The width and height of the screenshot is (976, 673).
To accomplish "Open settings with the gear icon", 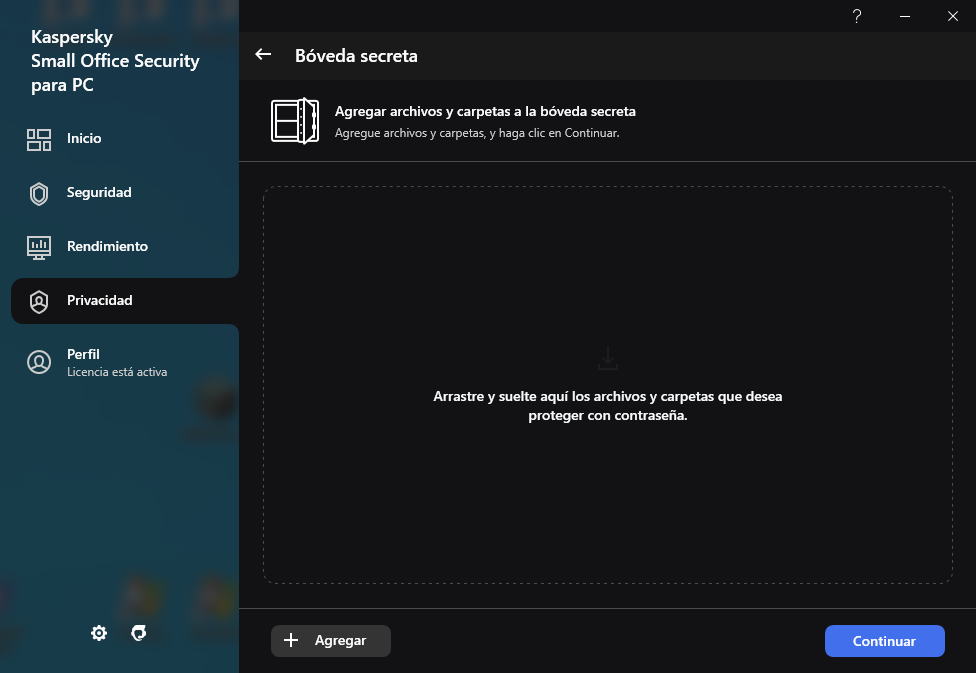I will click(x=99, y=633).
